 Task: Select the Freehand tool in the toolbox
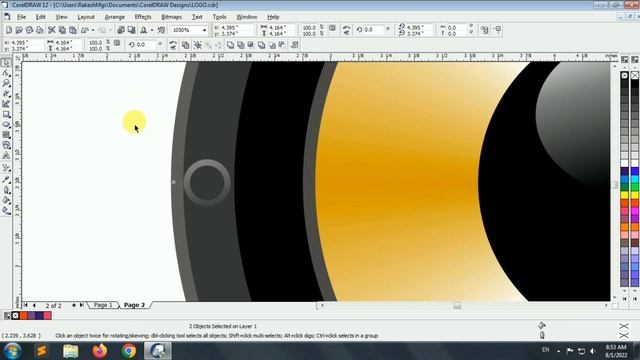(x=6, y=94)
